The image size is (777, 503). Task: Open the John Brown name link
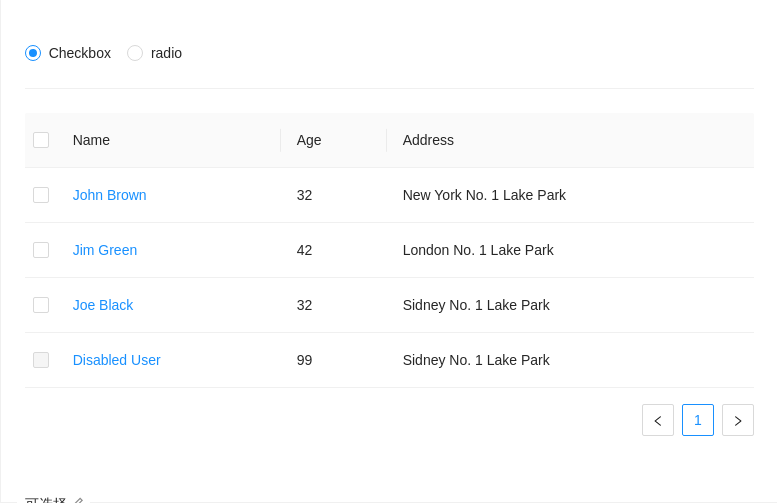109,195
